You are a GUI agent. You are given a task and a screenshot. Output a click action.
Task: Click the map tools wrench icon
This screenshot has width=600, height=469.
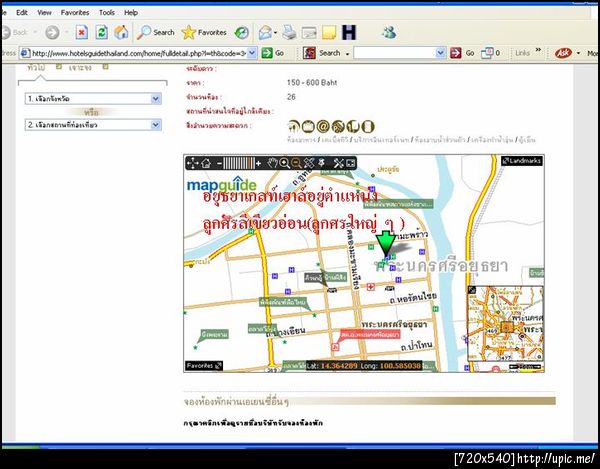tap(339, 163)
